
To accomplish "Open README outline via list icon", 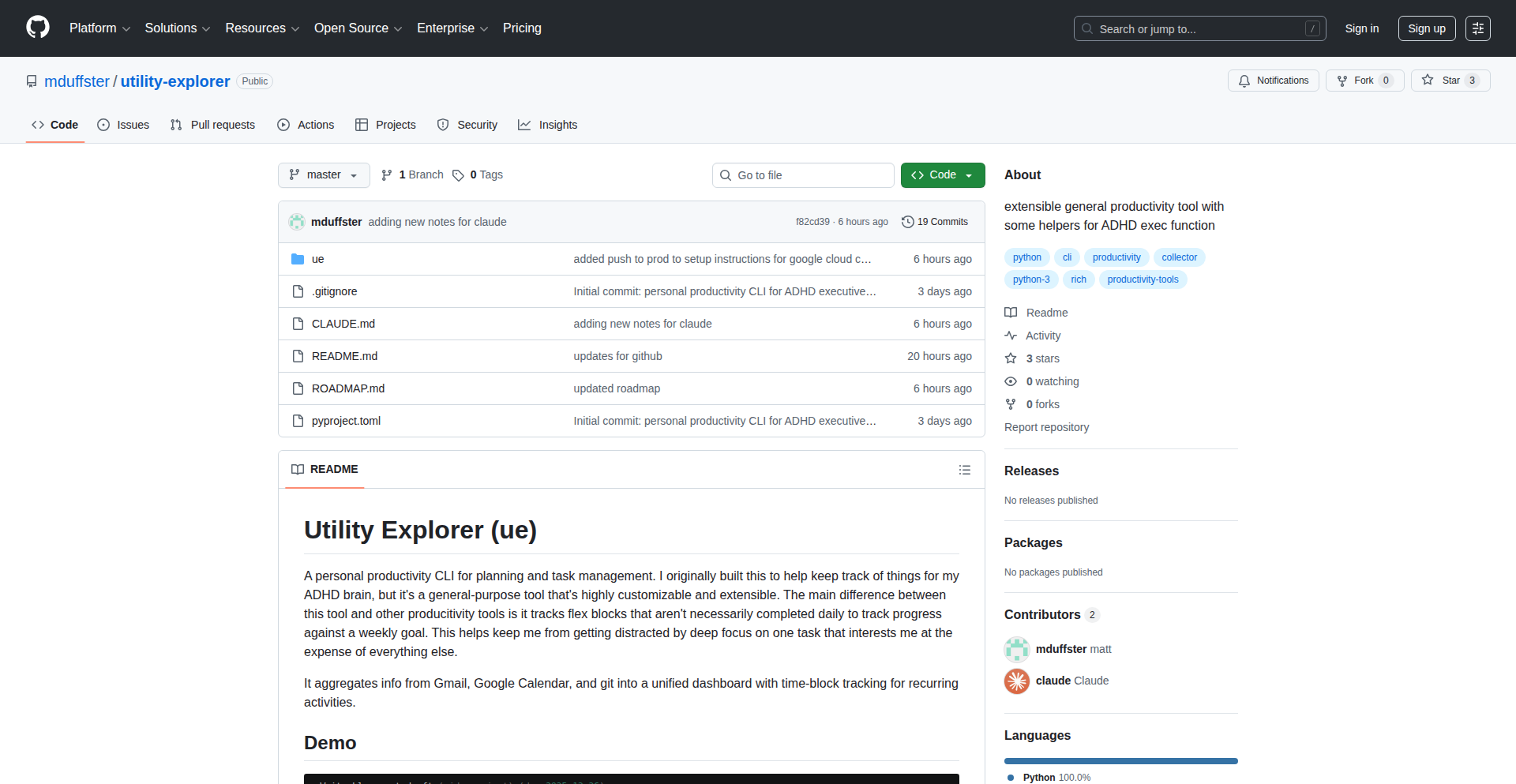I will click(965, 469).
